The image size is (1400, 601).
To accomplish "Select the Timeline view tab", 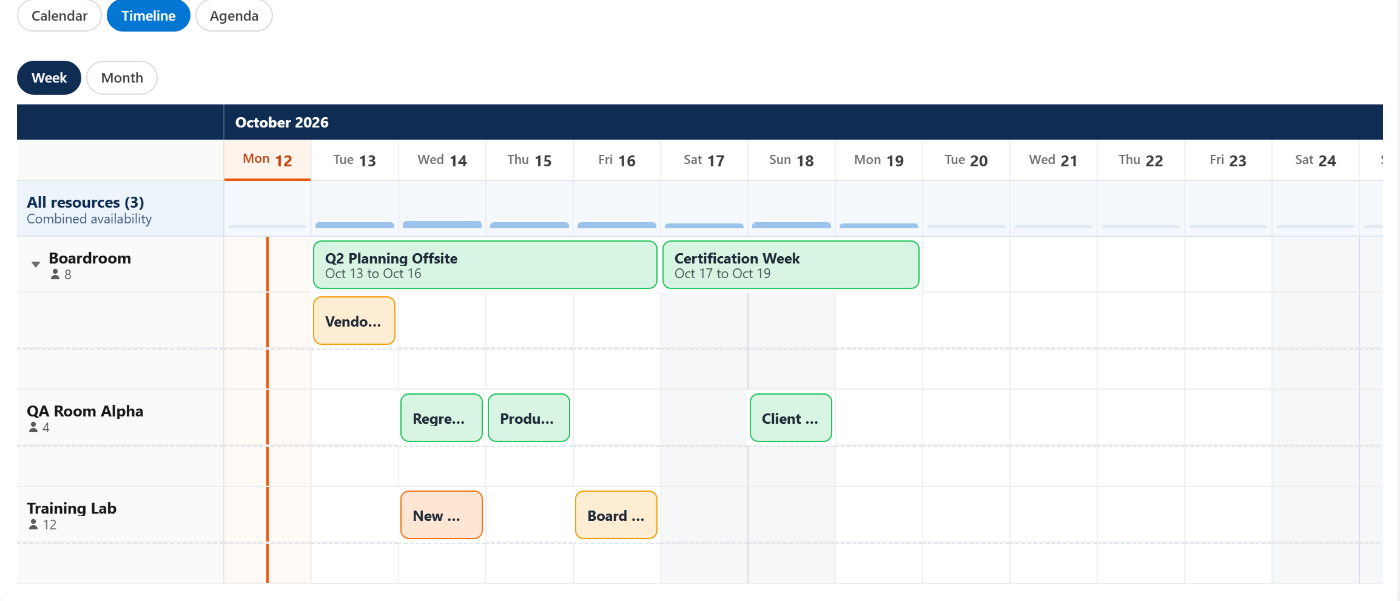I will pyautogui.click(x=148, y=16).
